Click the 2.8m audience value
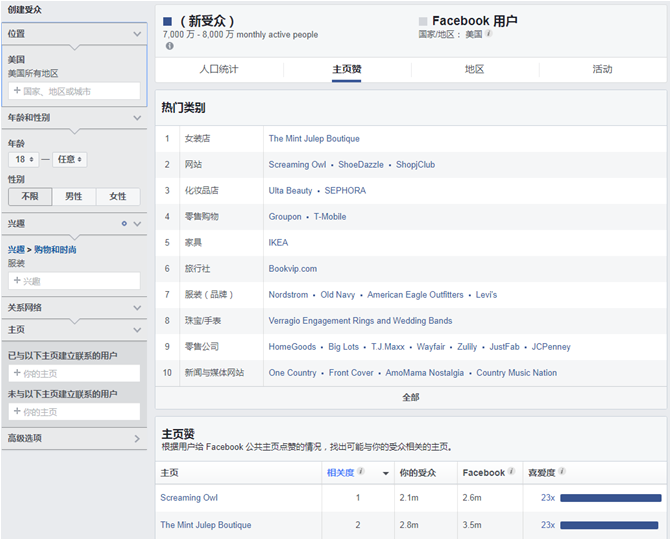This screenshot has width=671, height=540. coord(409,525)
